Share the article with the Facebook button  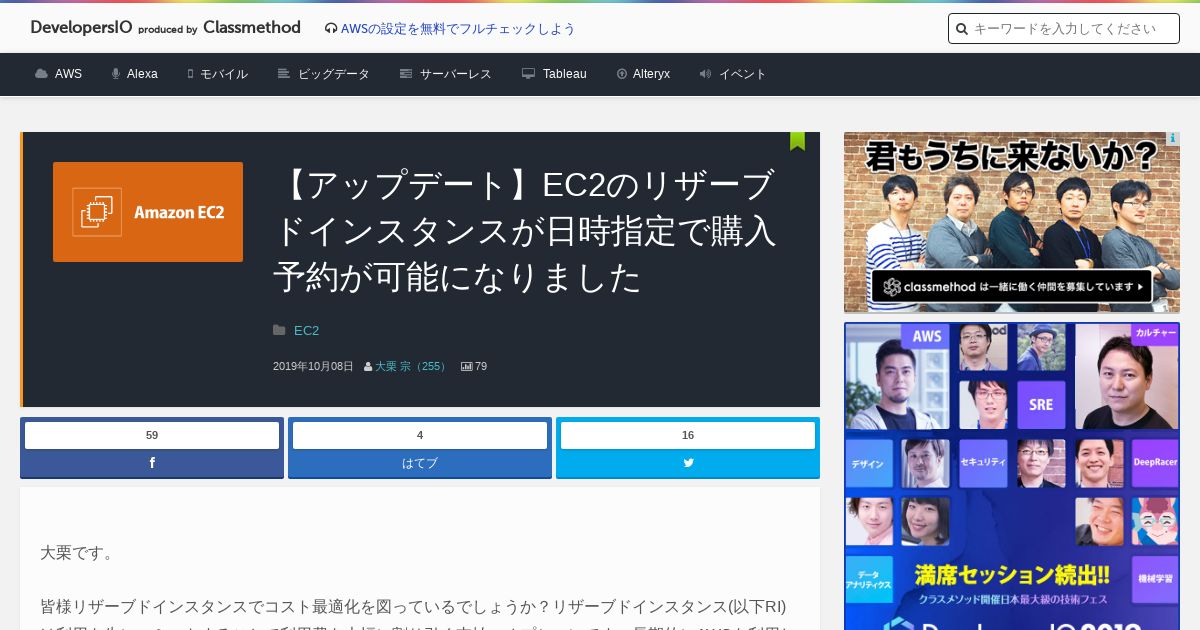[x=152, y=463]
